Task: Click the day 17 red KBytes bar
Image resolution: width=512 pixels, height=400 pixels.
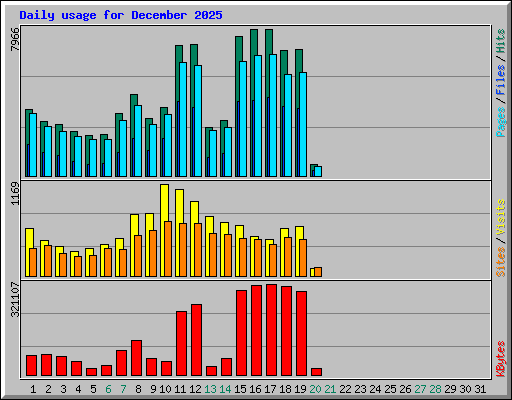Action: (x=271, y=330)
